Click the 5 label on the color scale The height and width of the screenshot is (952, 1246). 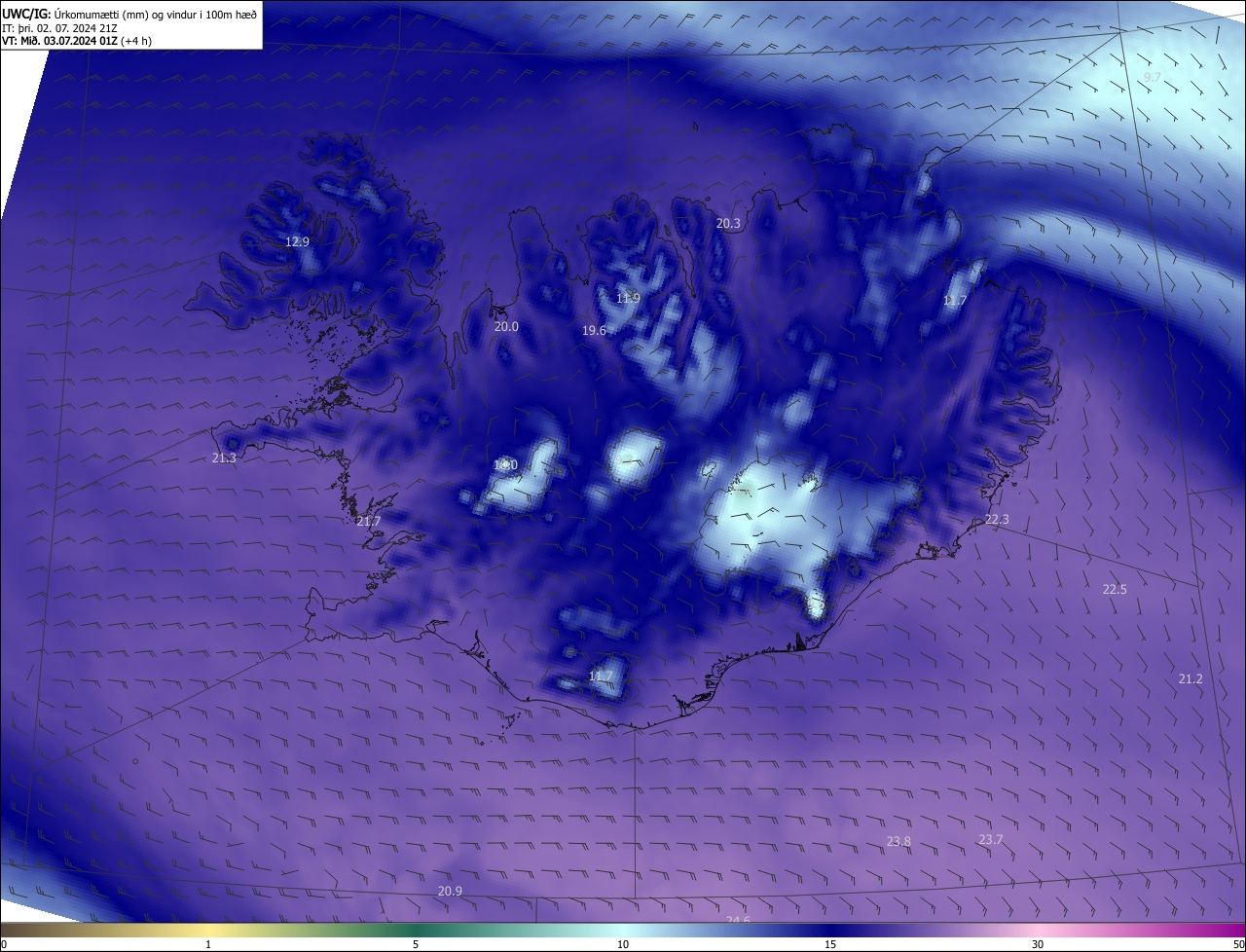click(x=416, y=944)
